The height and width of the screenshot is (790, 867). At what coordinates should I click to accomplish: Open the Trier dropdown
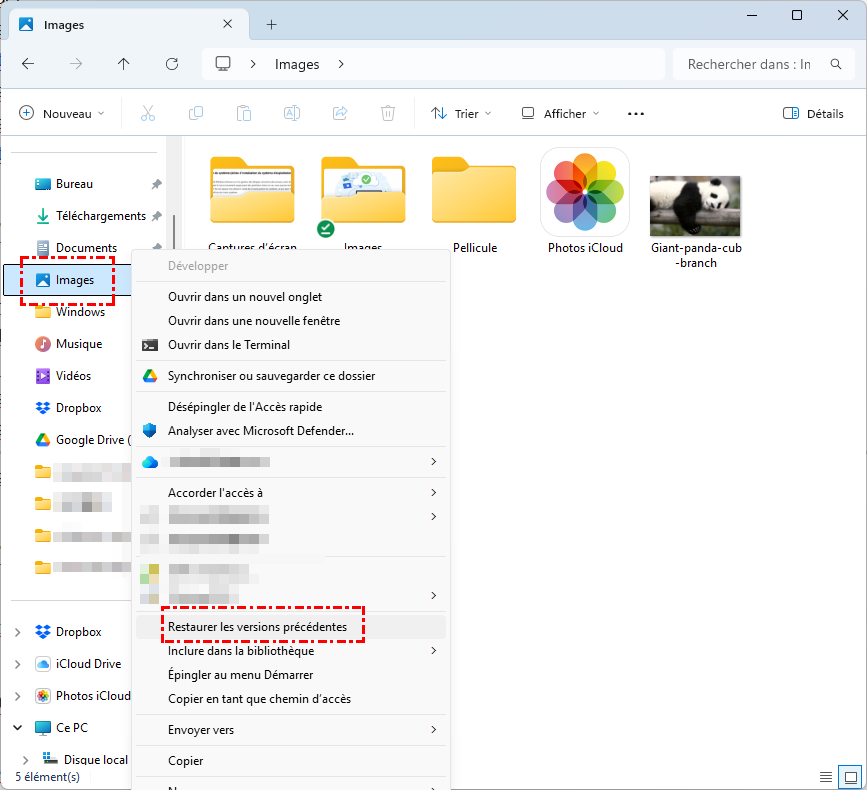tap(461, 114)
